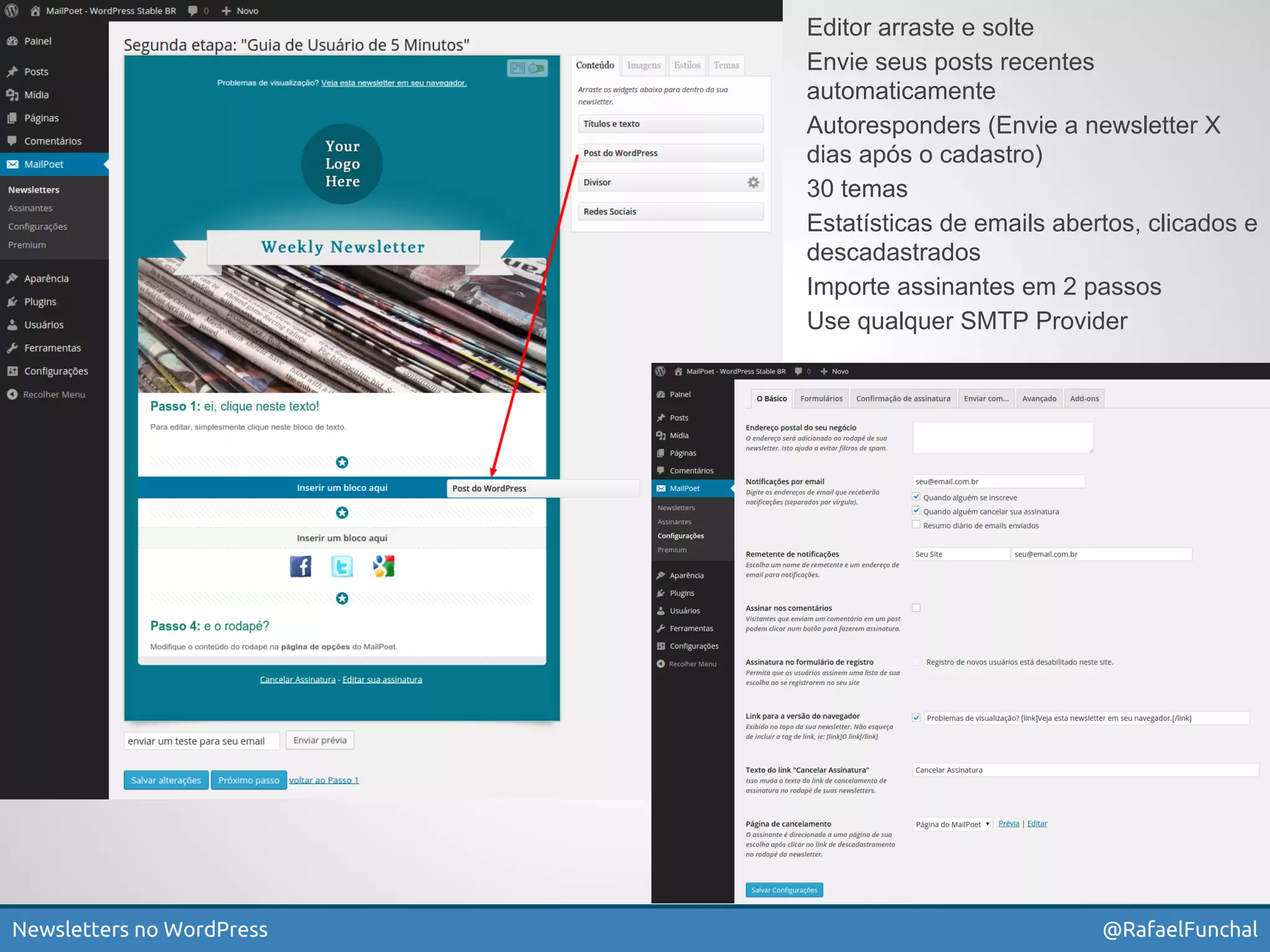1270x952 pixels.
Task: Open Painel dashboard icon in left sidebar
Action: coord(12,41)
